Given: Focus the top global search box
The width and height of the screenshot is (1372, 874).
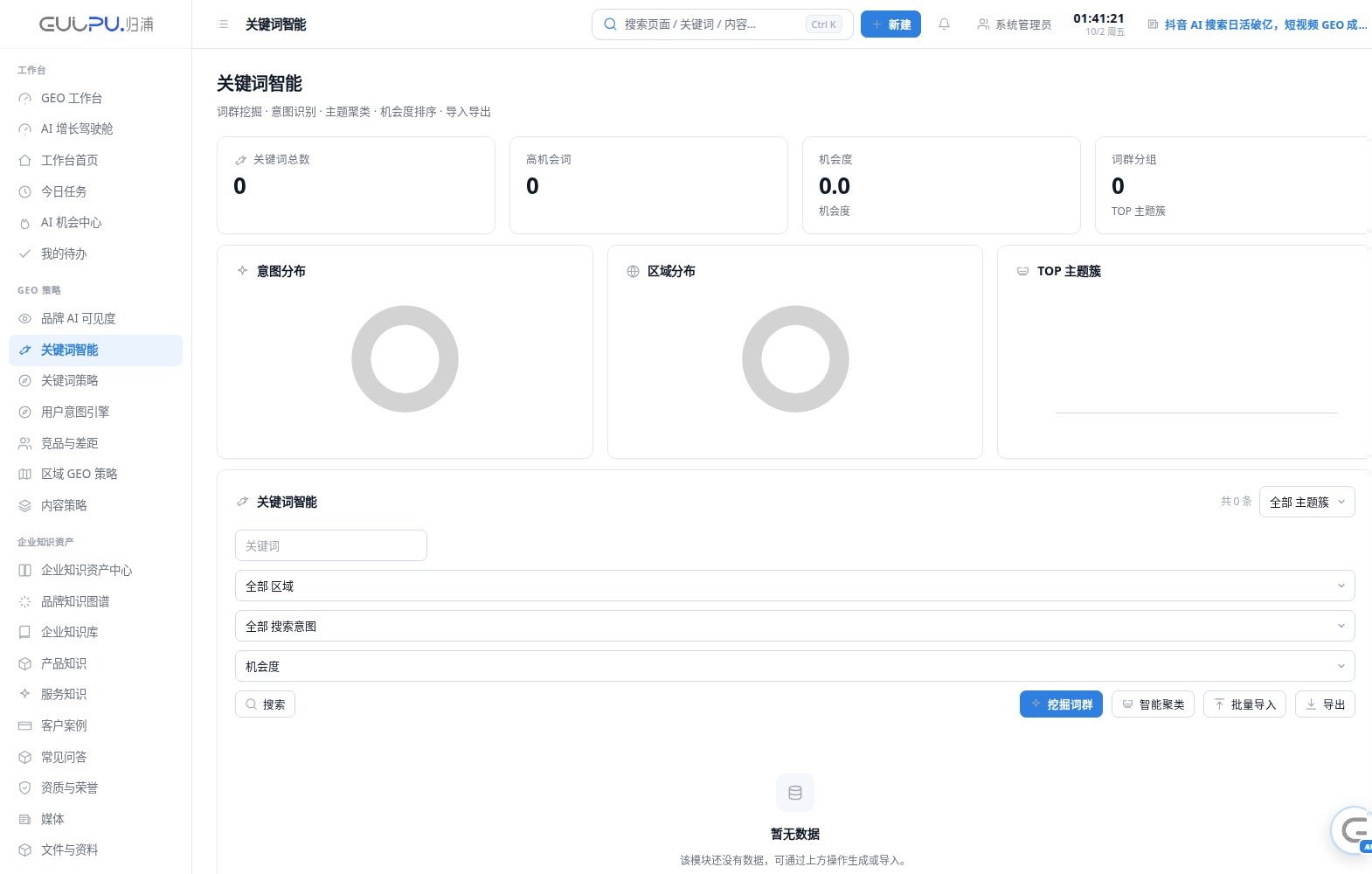Looking at the screenshot, I should pyautogui.click(x=723, y=24).
